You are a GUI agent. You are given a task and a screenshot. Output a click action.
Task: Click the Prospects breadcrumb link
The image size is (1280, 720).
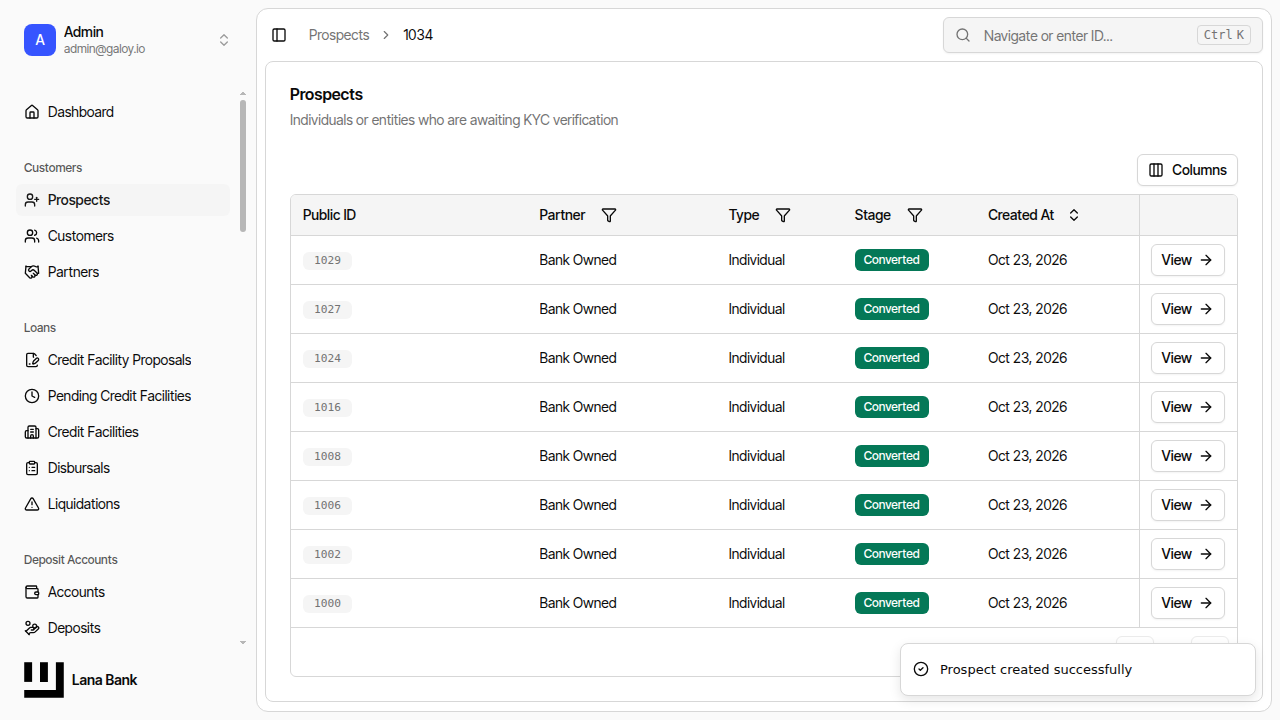(339, 35)
